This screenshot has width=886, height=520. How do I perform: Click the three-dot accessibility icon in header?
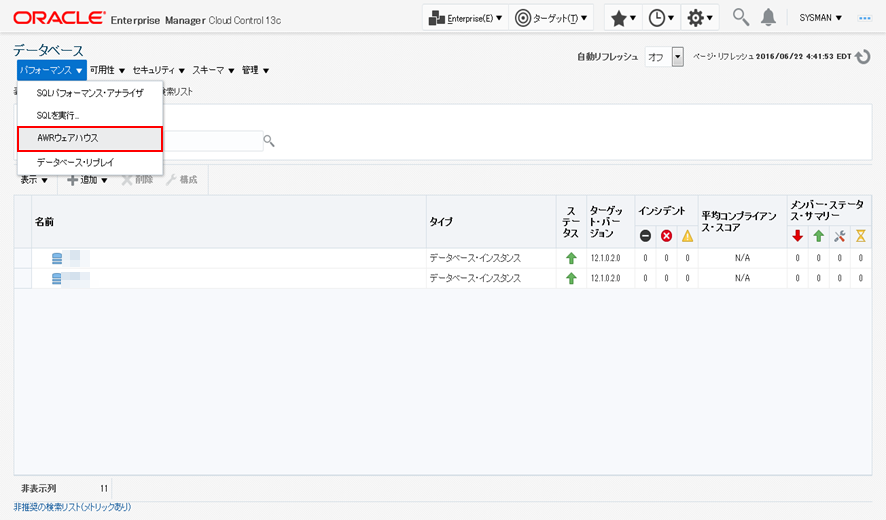coord(866,18)
